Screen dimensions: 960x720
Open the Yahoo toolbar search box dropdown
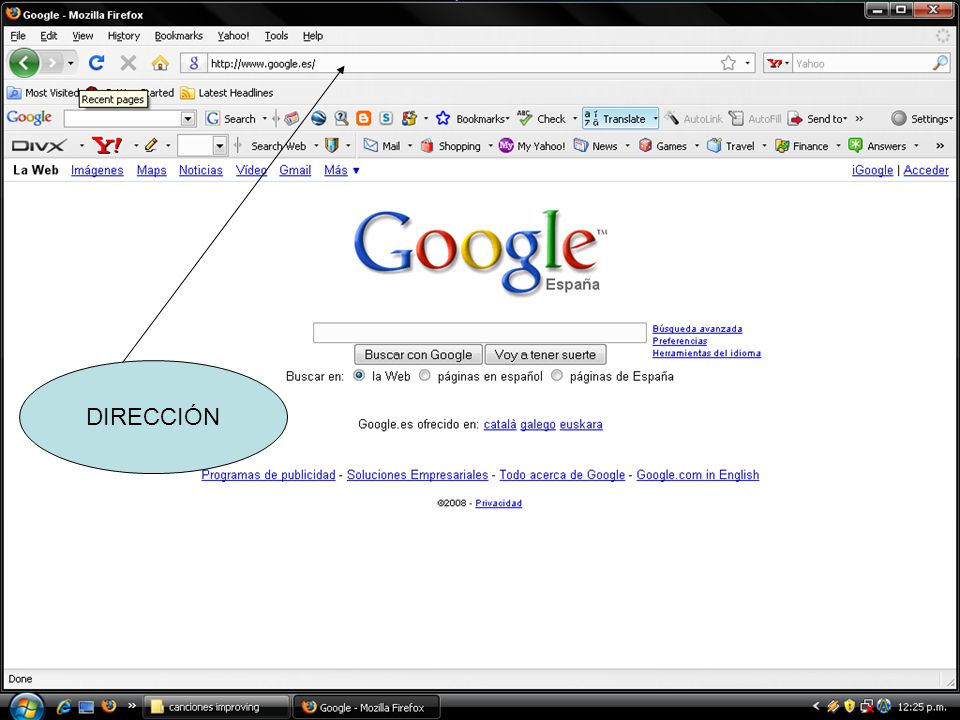(x=219, y=146)
